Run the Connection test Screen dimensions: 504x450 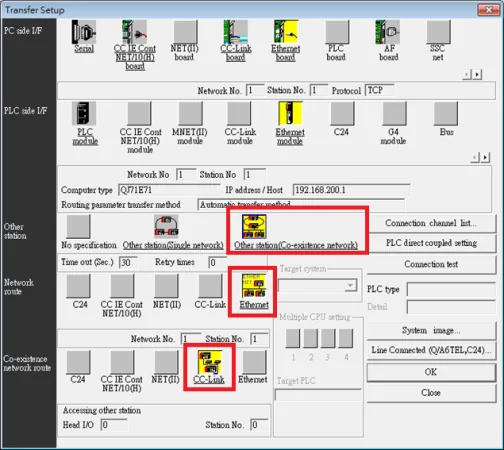coord(431,264)
